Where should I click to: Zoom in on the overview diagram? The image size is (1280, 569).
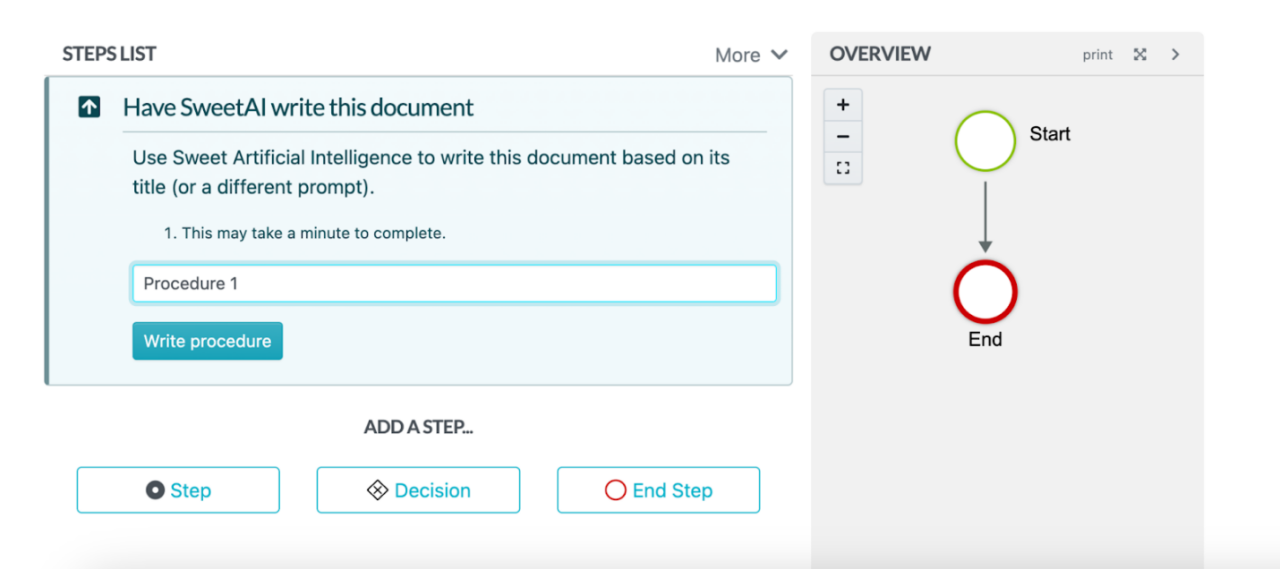click(x=843, y=105)
